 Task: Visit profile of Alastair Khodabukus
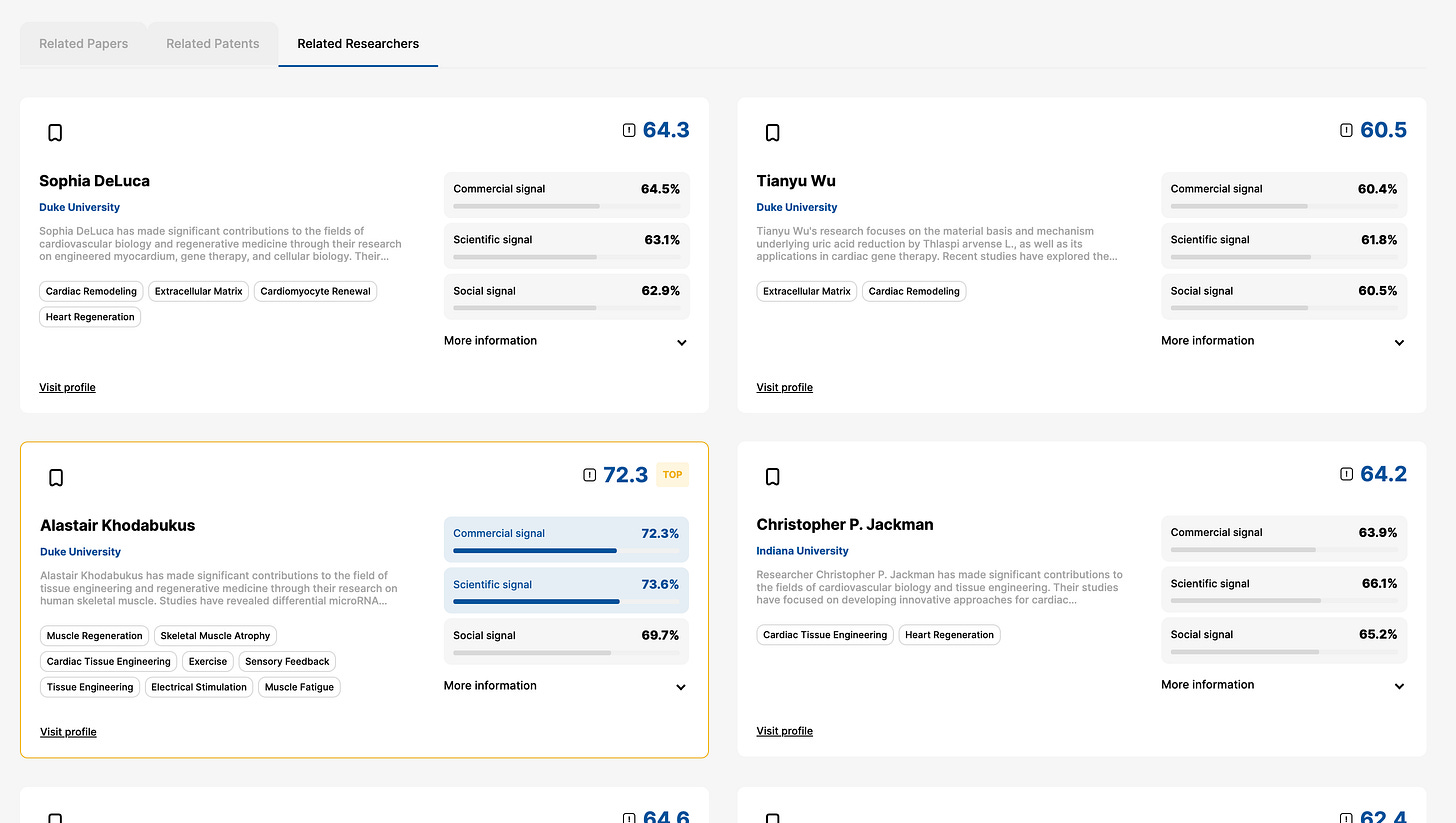[x=69, y=732]
